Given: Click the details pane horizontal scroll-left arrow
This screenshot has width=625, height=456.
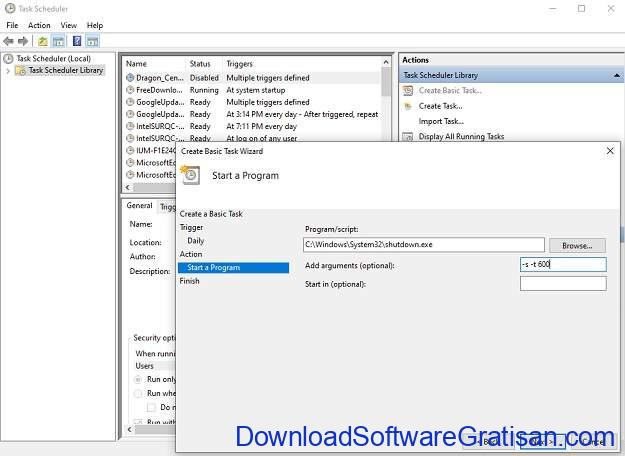Looking at the screenshot, I should coord(130,429).
